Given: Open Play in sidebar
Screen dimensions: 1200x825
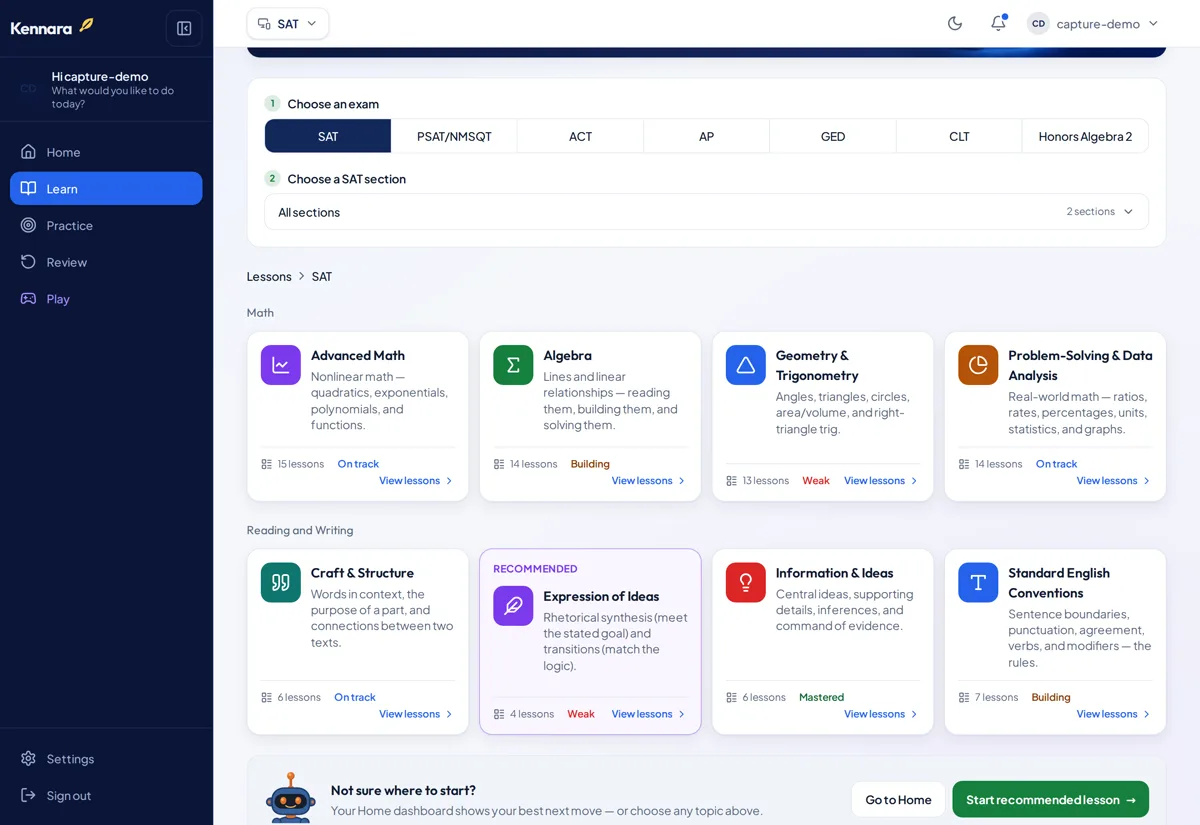Looking at the screenshot, I should click(x=106, y=299).
